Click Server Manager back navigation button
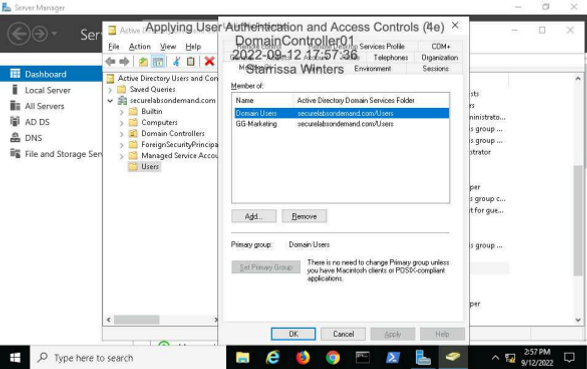Image resolution: width=587 pixels, height=369 pixels. coord(18,34)
